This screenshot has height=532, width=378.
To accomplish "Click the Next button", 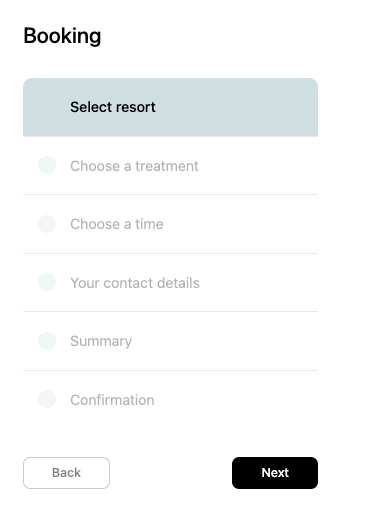I will pos(275,473).
